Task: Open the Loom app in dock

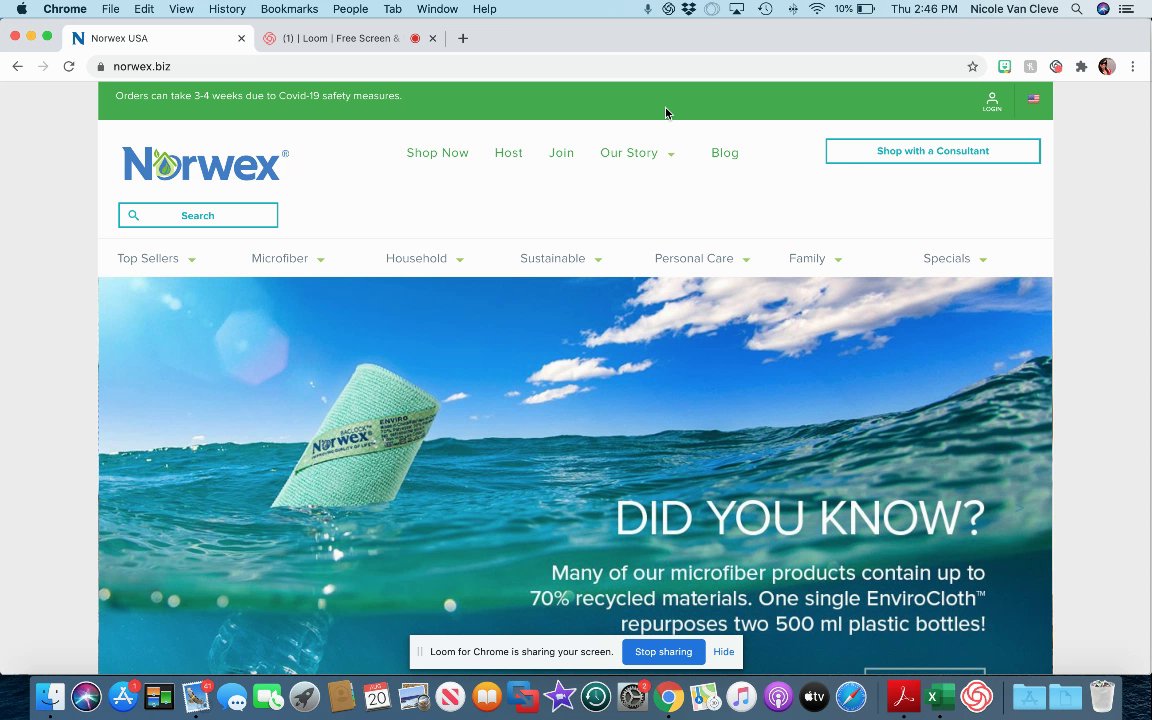Action: tap(976, 696)
